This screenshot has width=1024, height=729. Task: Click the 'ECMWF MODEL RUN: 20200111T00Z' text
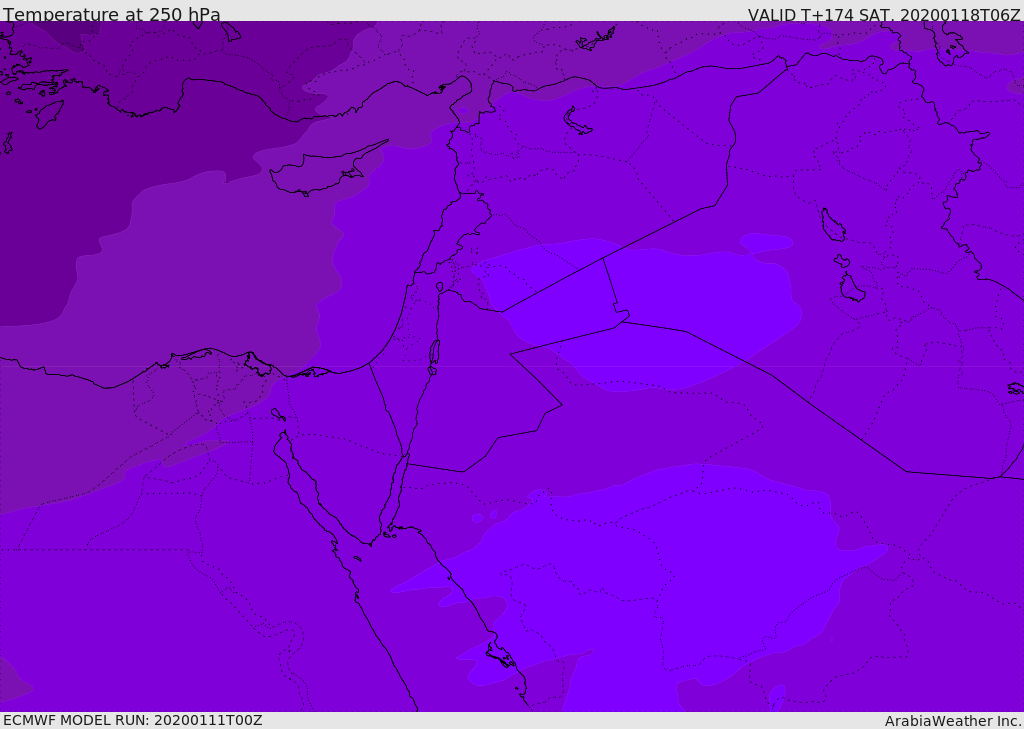tap(133, 720)
